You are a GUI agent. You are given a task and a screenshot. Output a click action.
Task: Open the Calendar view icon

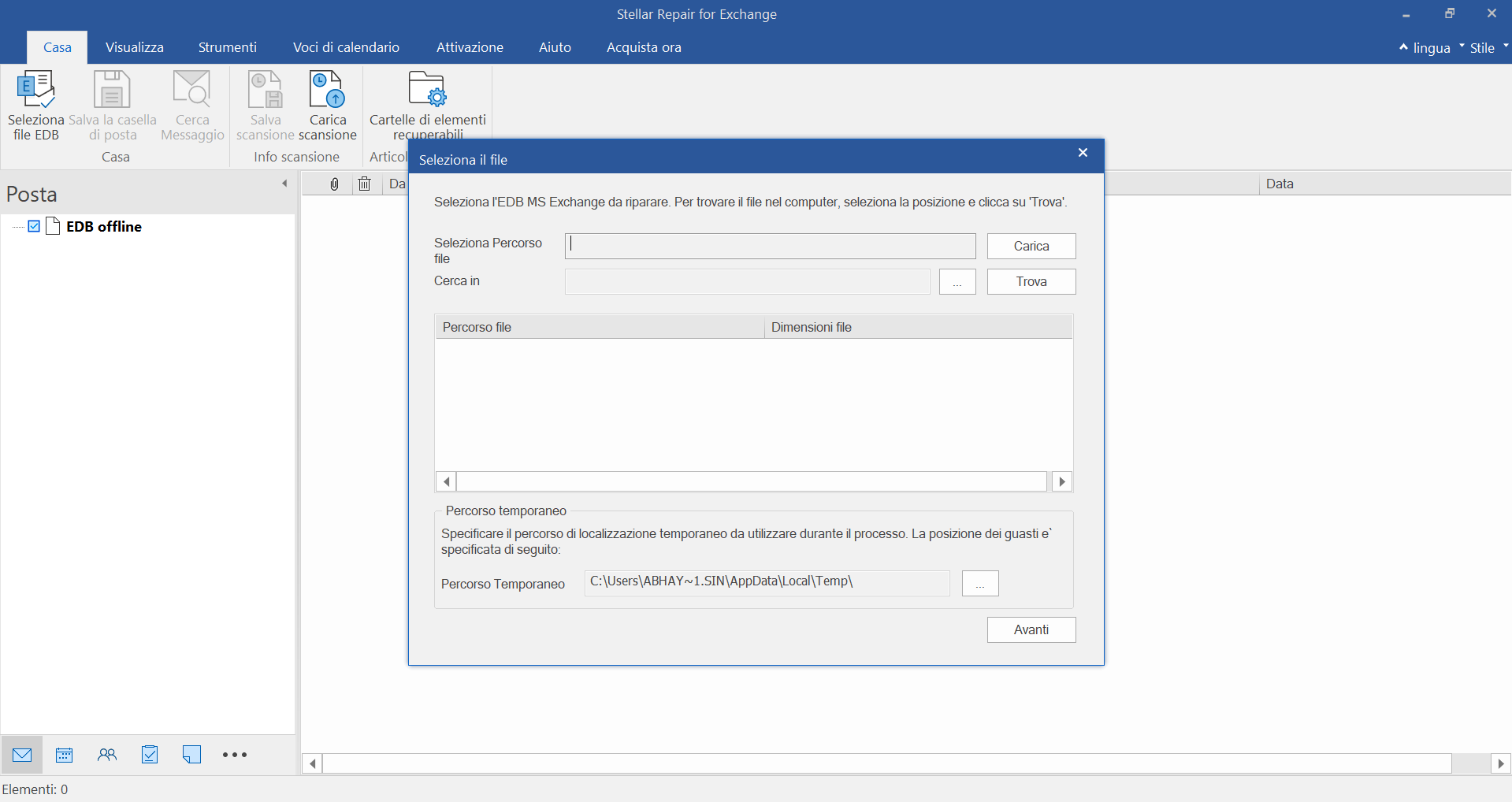pos(65,755)
